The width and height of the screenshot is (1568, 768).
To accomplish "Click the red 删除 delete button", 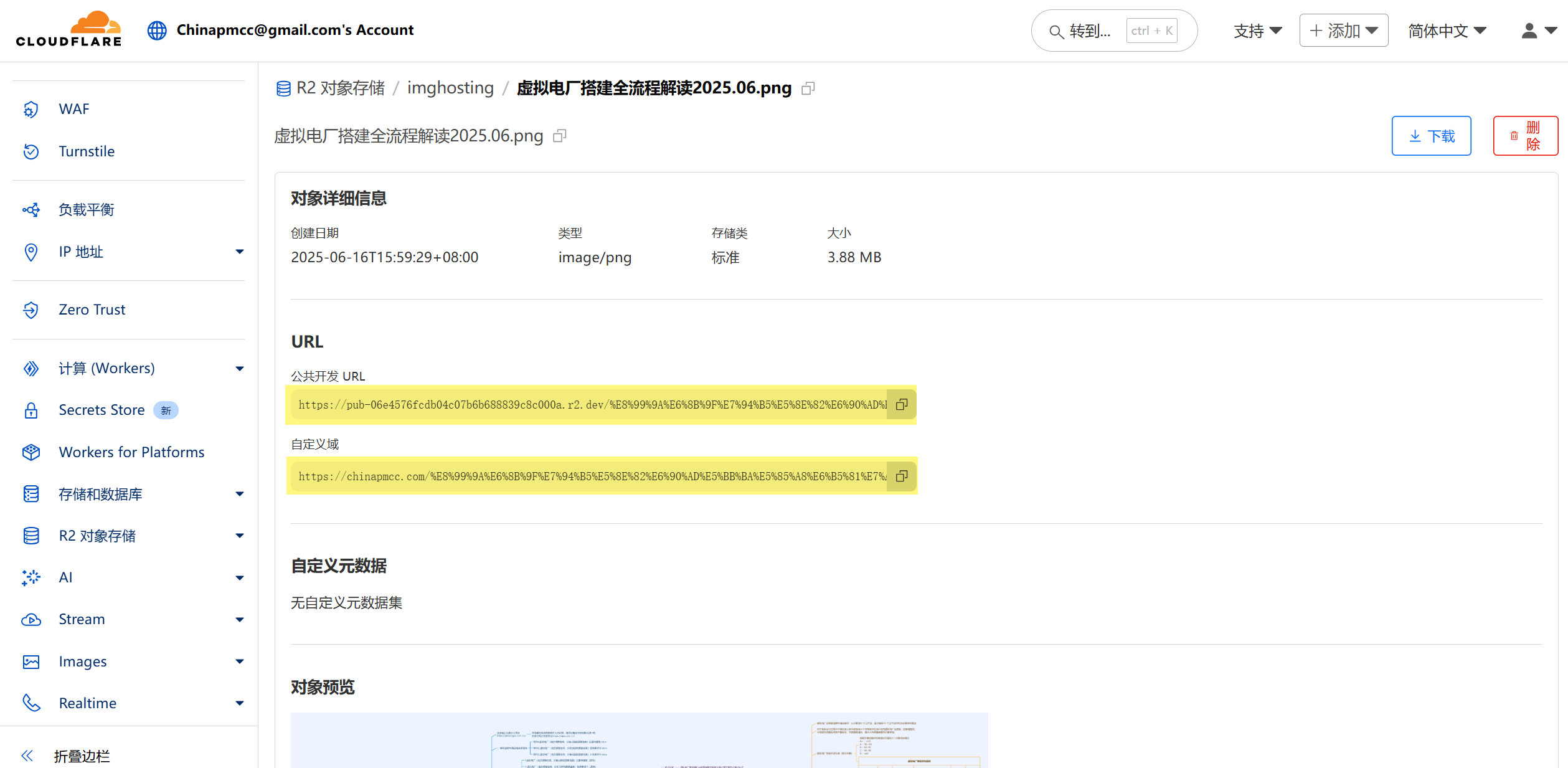I will pyautogui.click(x=1524, y=136).
